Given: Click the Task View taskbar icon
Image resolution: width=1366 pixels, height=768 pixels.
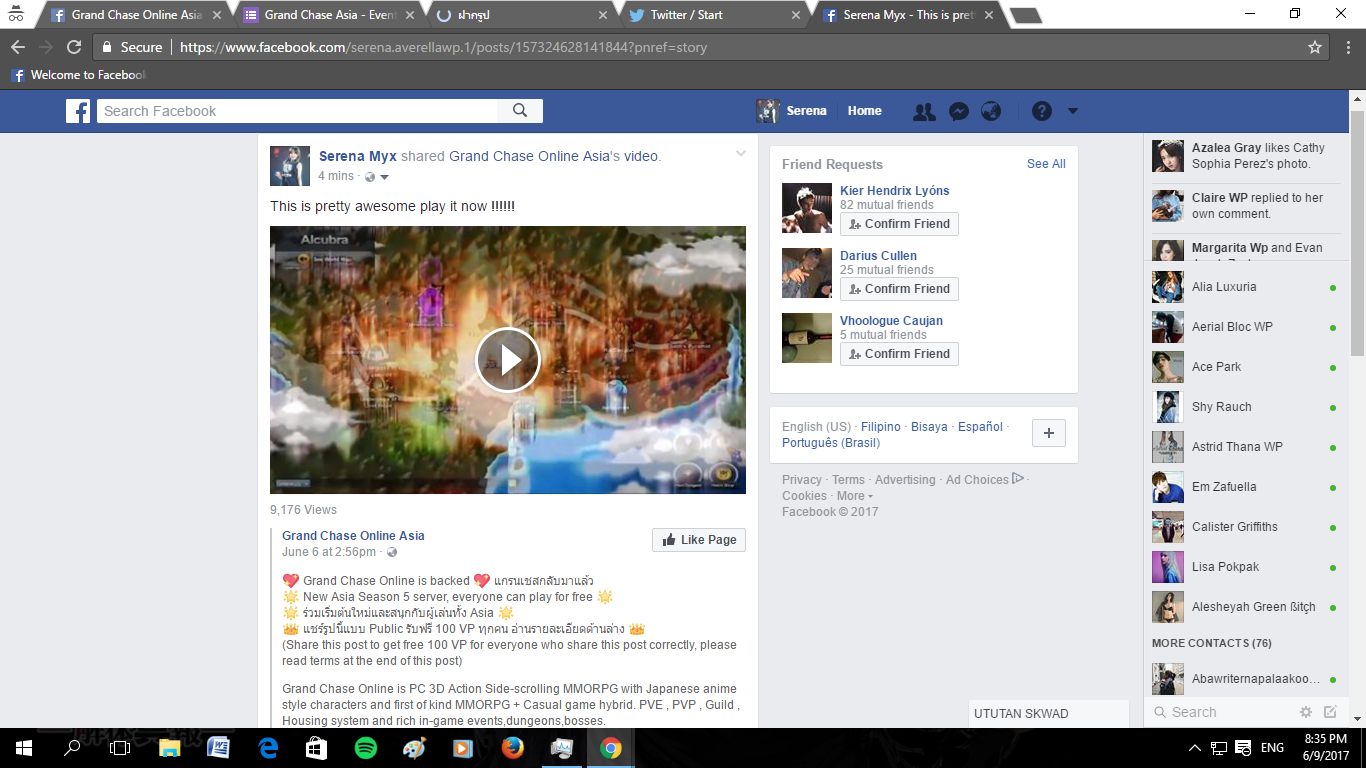Looking at the screenshot, I should 120,748.
